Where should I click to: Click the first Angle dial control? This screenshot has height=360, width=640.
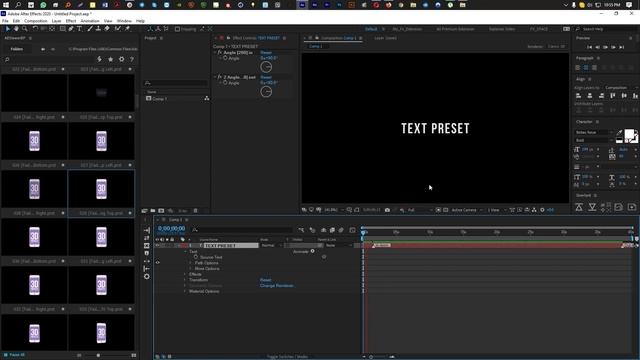266,67
